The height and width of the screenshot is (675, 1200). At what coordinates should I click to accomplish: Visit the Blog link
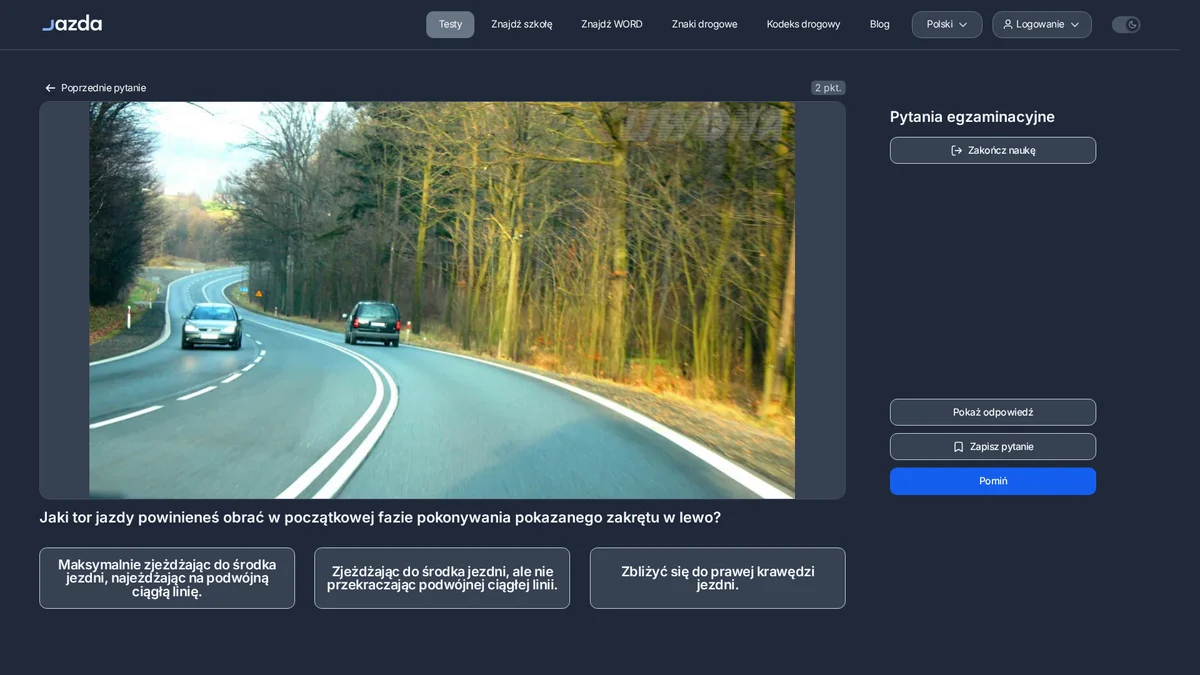coord(880,24)
